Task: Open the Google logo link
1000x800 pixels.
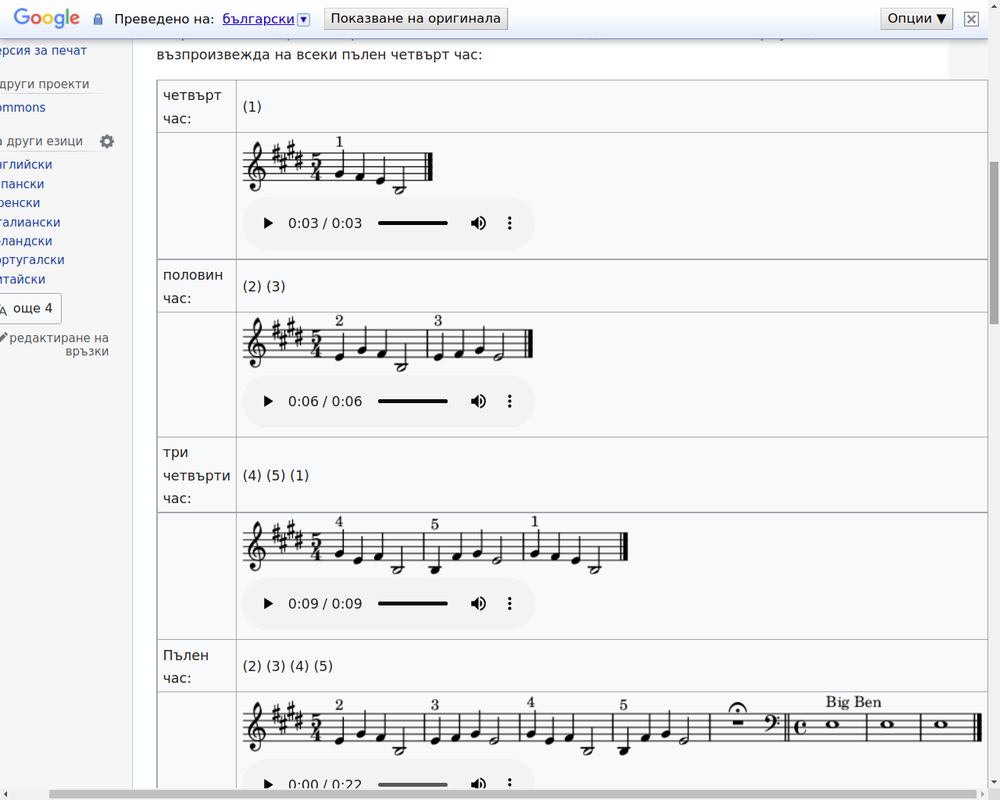Action: tap(47, 18)
